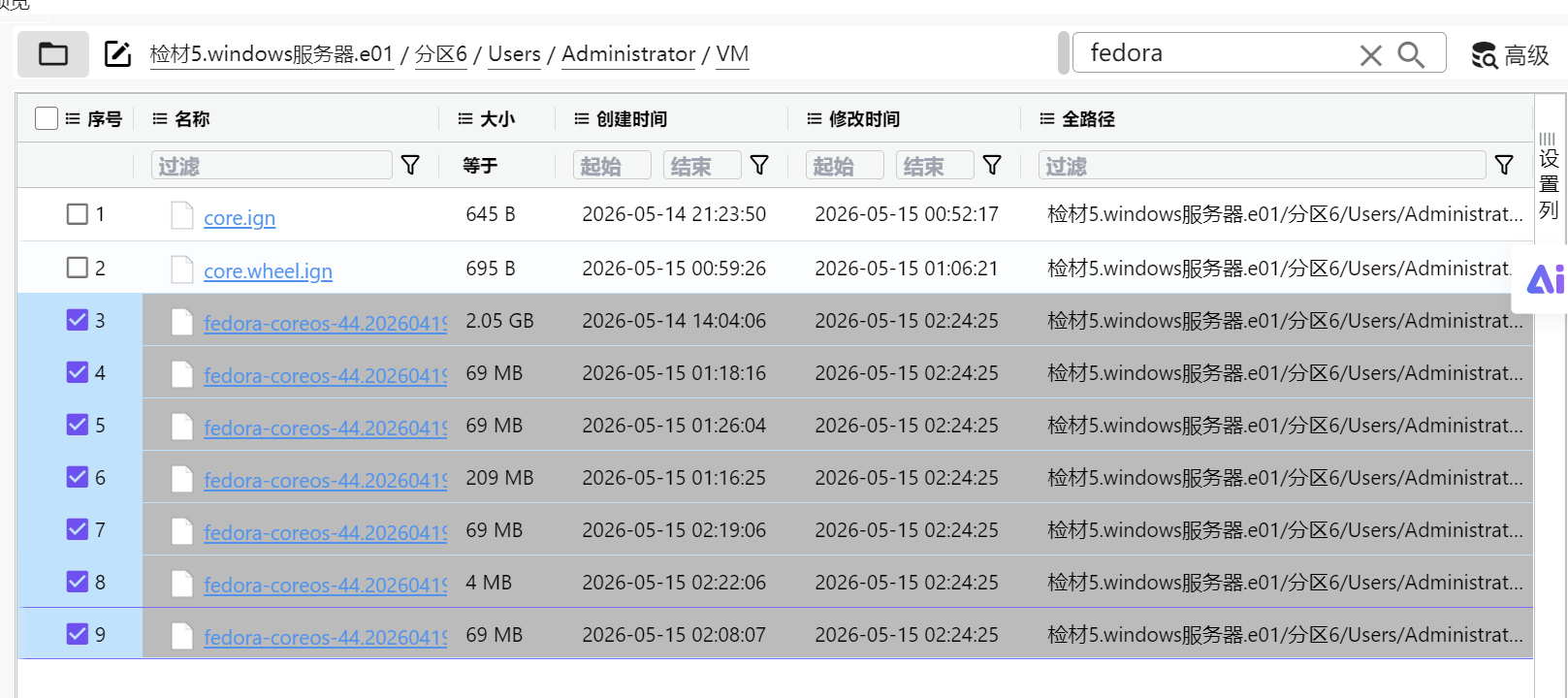The width and height of the screenshot is (1568, 698).
Task: Uncheck the checkbox for row 3
Action: coord(78,320)
